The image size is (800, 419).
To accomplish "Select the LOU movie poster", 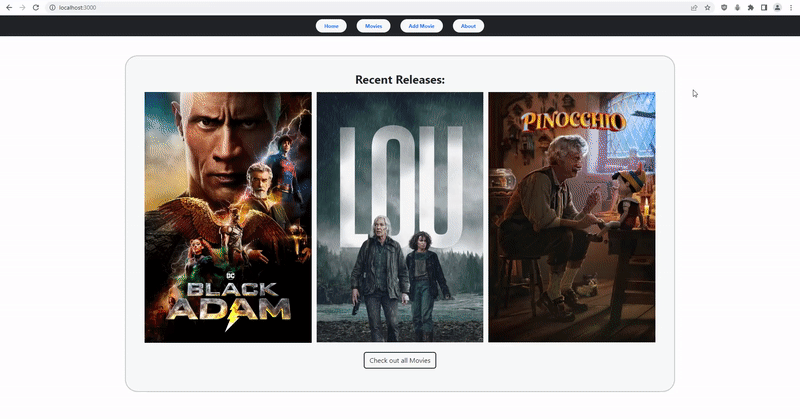I will 400,217.
